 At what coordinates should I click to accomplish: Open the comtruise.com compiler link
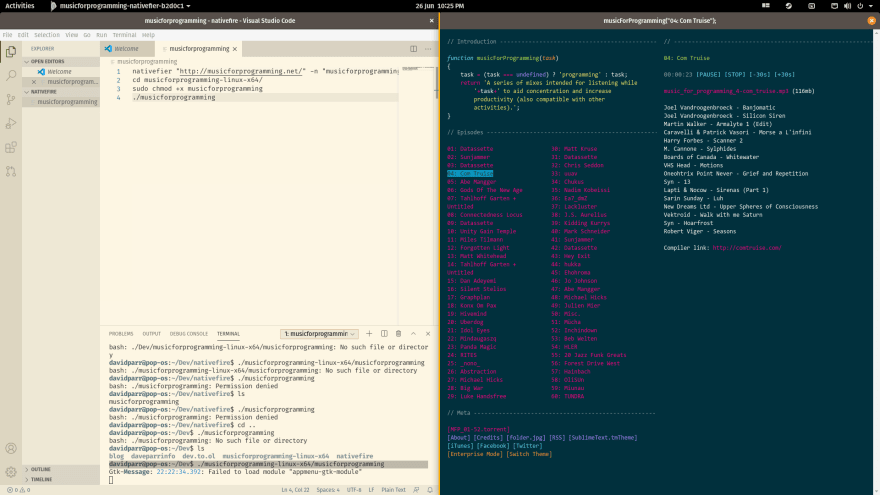747,248
